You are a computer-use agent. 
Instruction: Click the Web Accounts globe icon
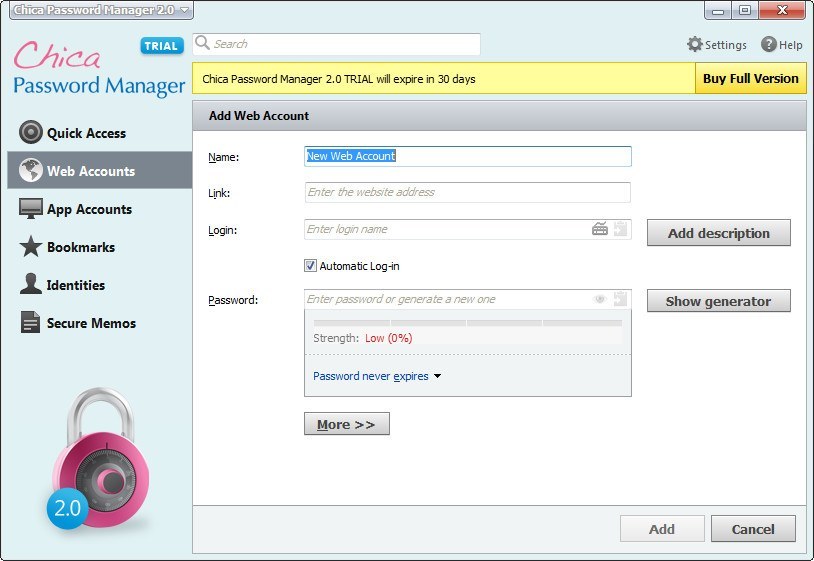tap(31, 170)
